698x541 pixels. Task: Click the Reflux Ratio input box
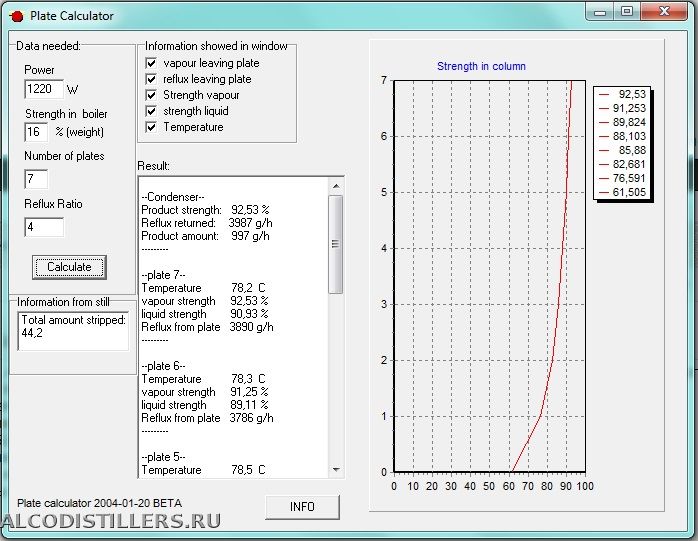(44, 227)
